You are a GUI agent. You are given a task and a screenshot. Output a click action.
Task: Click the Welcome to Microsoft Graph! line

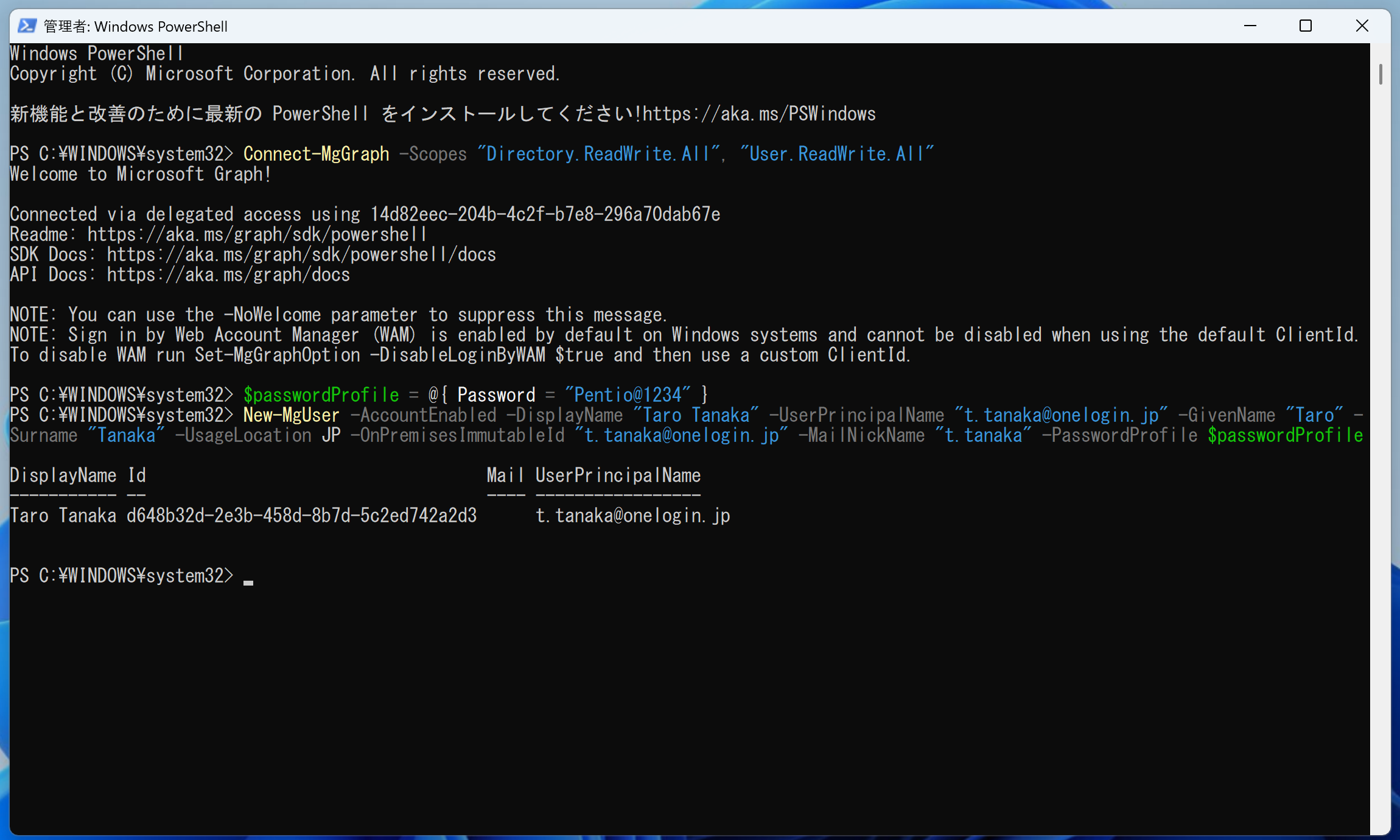coord(141,174)
